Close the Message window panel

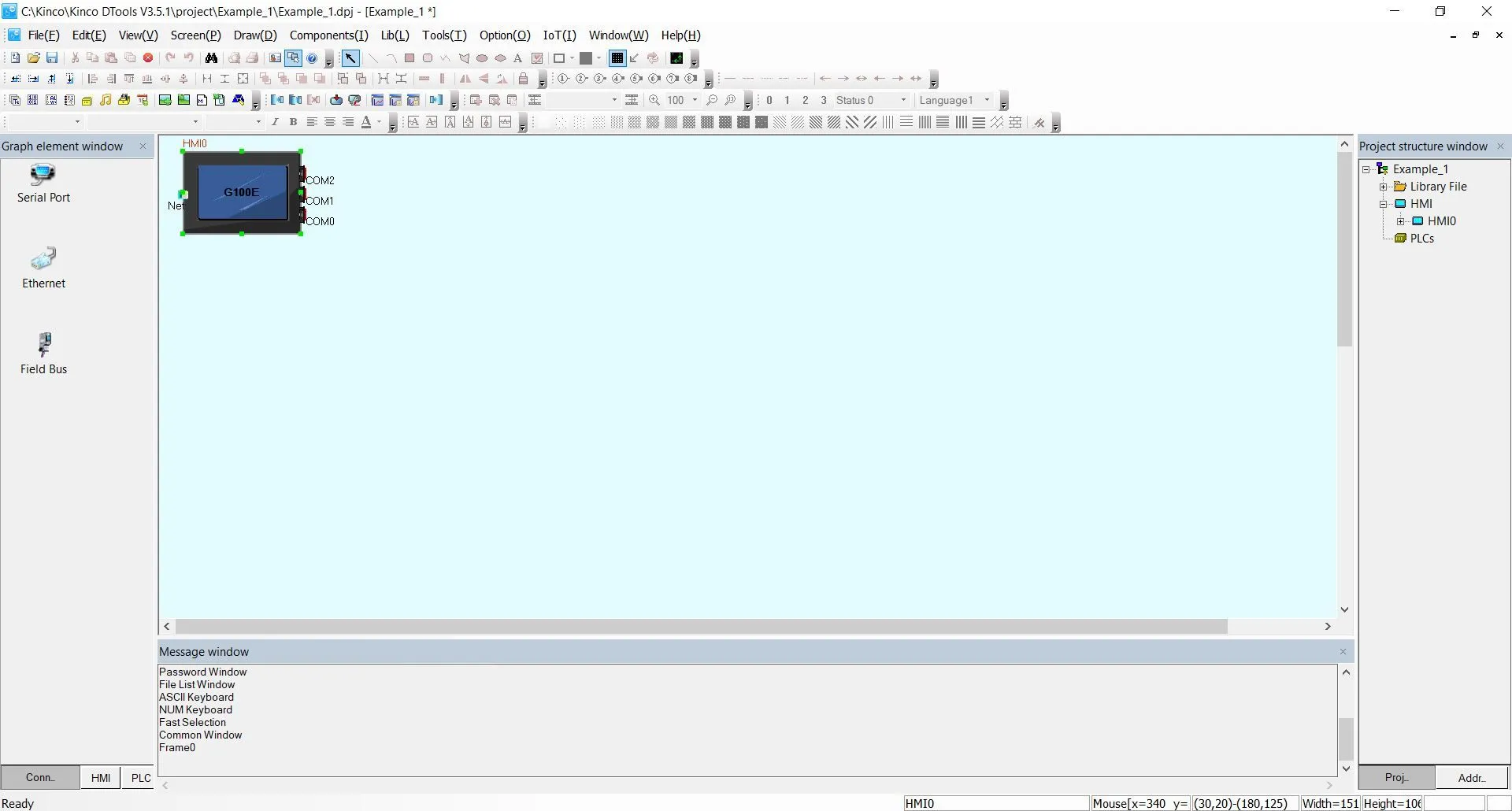[x=1343, y=651]
